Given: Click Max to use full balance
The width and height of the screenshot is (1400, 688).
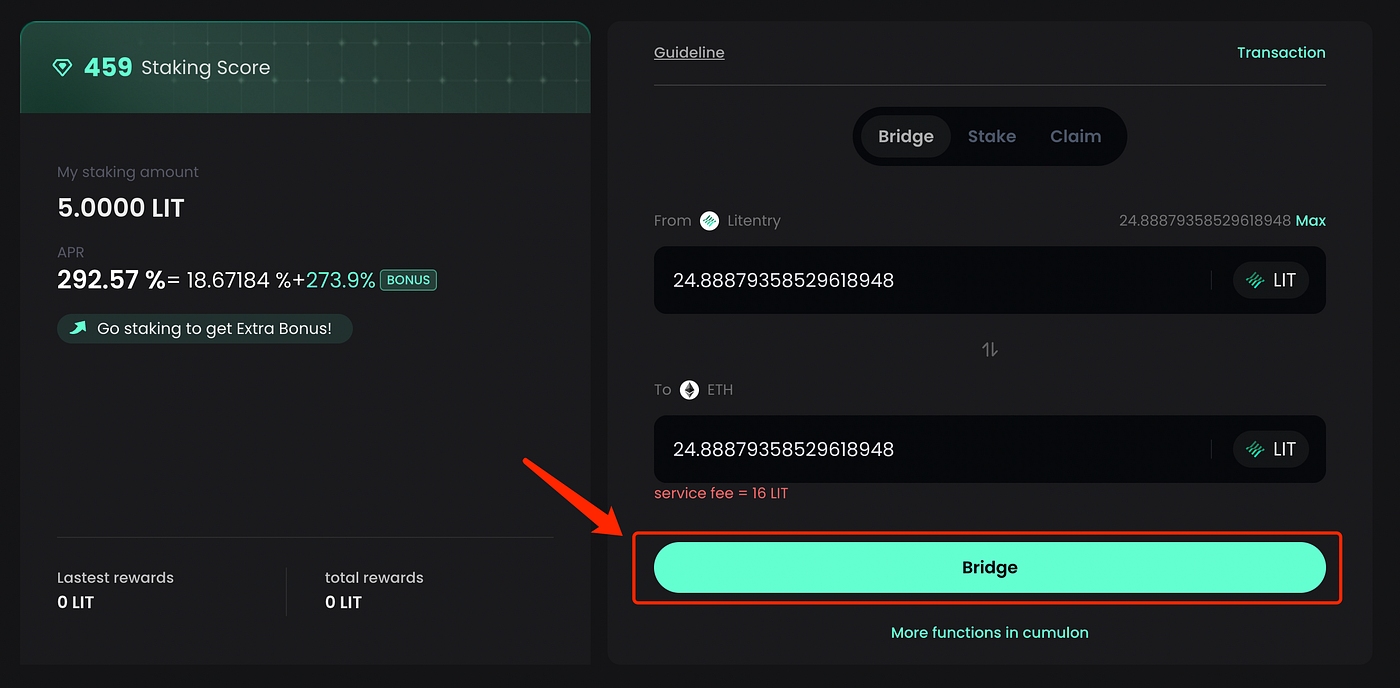Looking at the screenshot, I should tap(1310, 220).
